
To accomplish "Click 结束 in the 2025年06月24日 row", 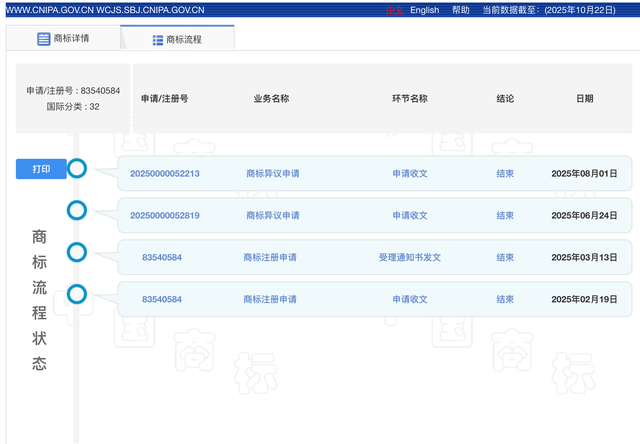I will pos(505,215).
